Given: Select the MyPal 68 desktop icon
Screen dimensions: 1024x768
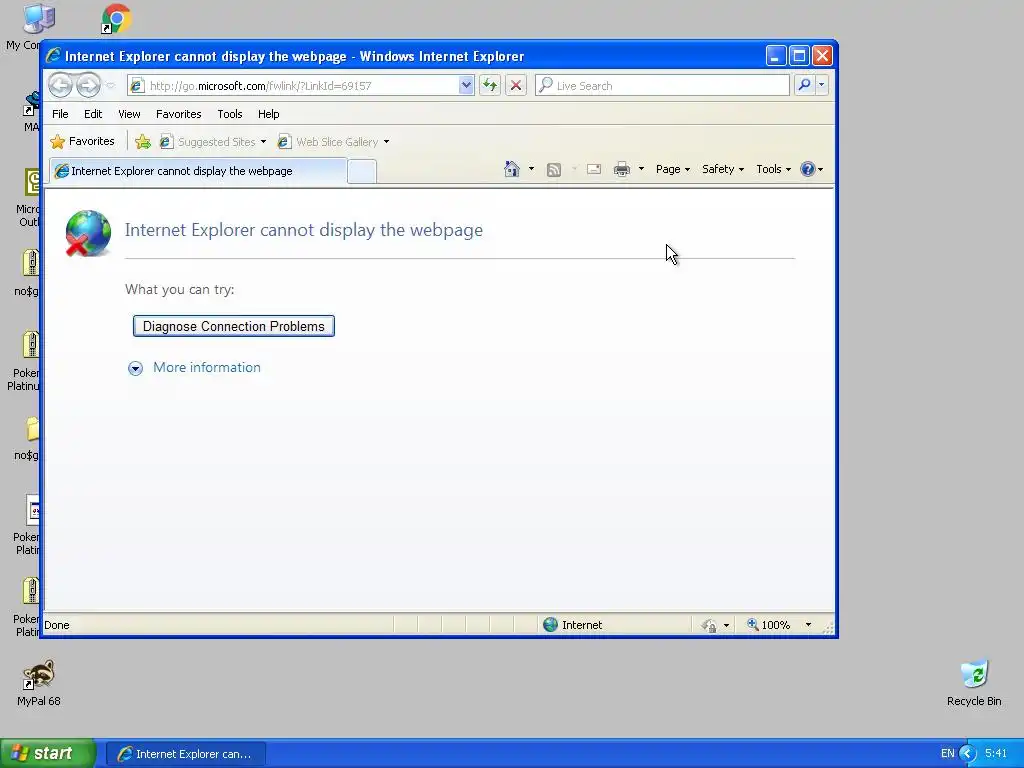Looking at the screenshot, I should point(39,683).
